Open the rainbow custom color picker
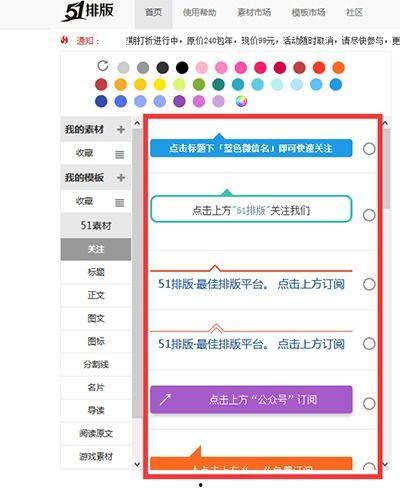Viewport: 400px width, 491px height. tap(241, 101)
